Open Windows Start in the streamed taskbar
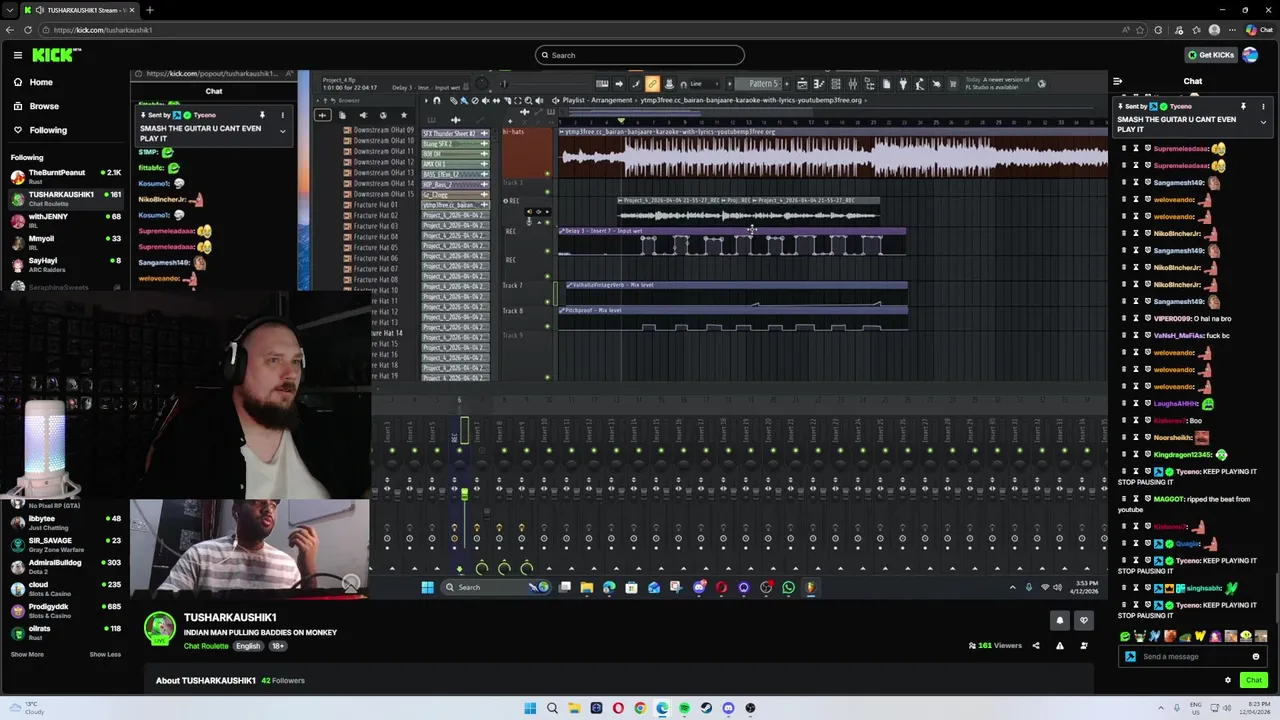The height and width of the screenshot is (720, 1280). [x=427, y=587]
